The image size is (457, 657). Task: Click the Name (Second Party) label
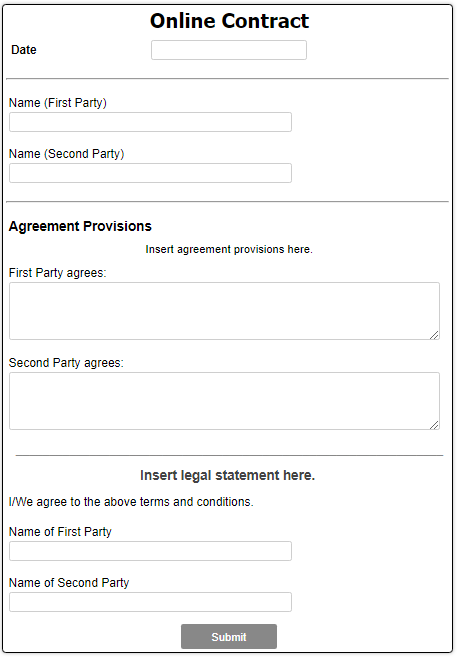click(67, 154)
